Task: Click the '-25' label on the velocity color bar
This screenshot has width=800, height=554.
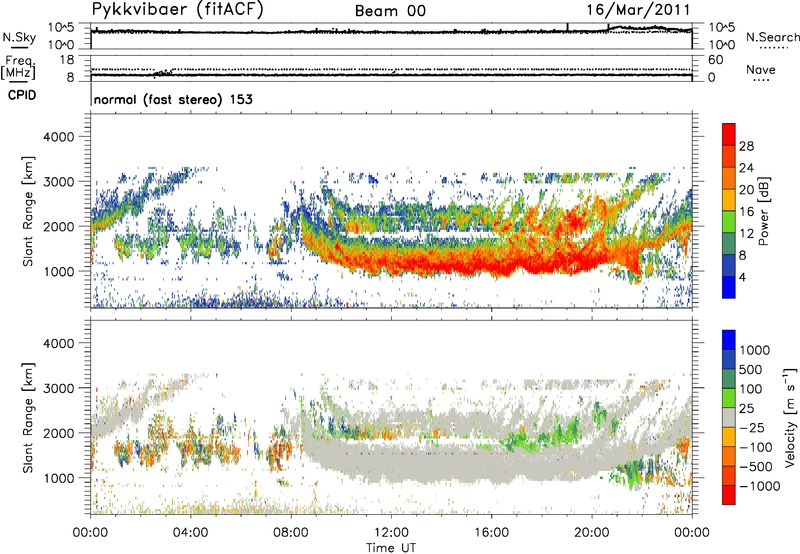Action: pos(751,428)
